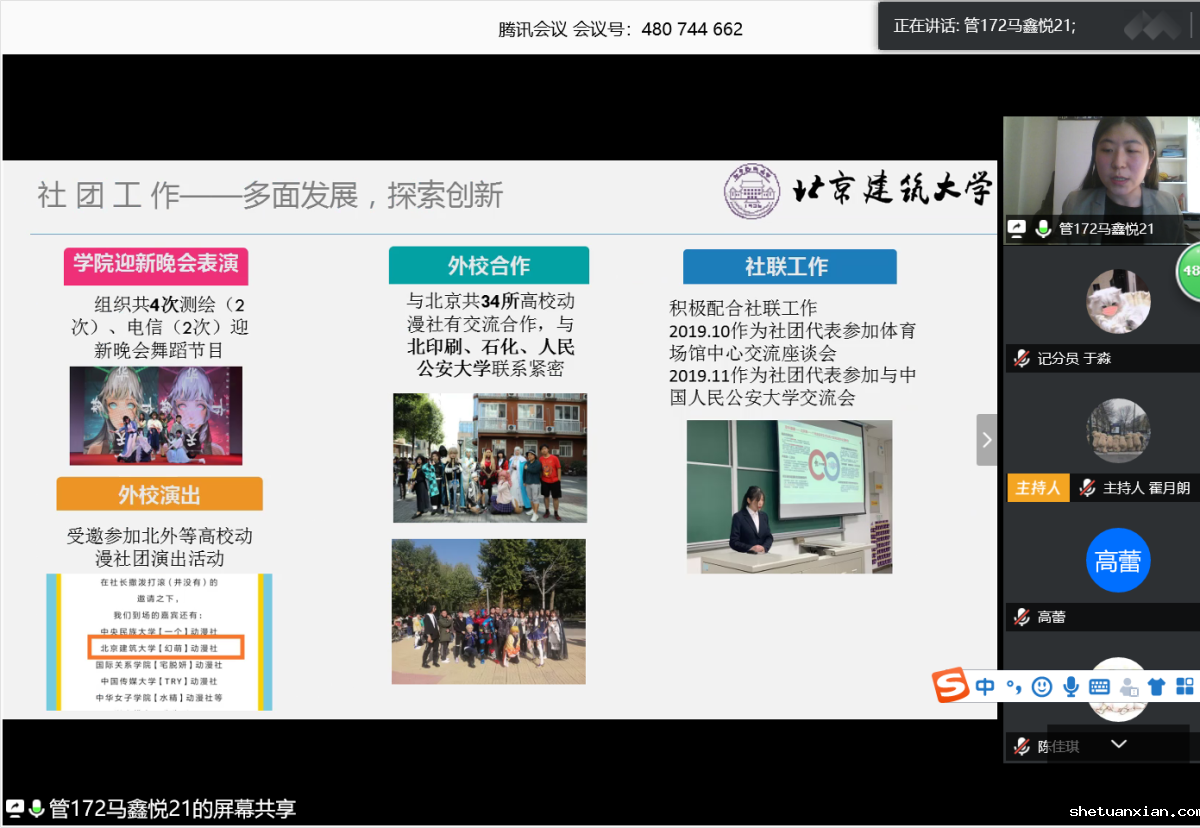
Task: Open the Sogou emoji smiley panel
Action: pyautogui.click(x=1042, y=687)
